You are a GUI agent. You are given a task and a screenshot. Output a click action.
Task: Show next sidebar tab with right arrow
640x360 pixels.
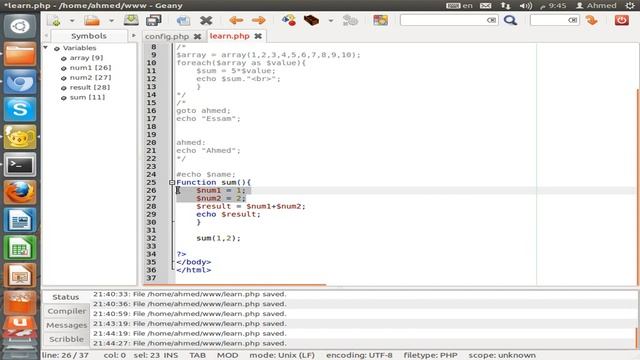pos(133,36)
